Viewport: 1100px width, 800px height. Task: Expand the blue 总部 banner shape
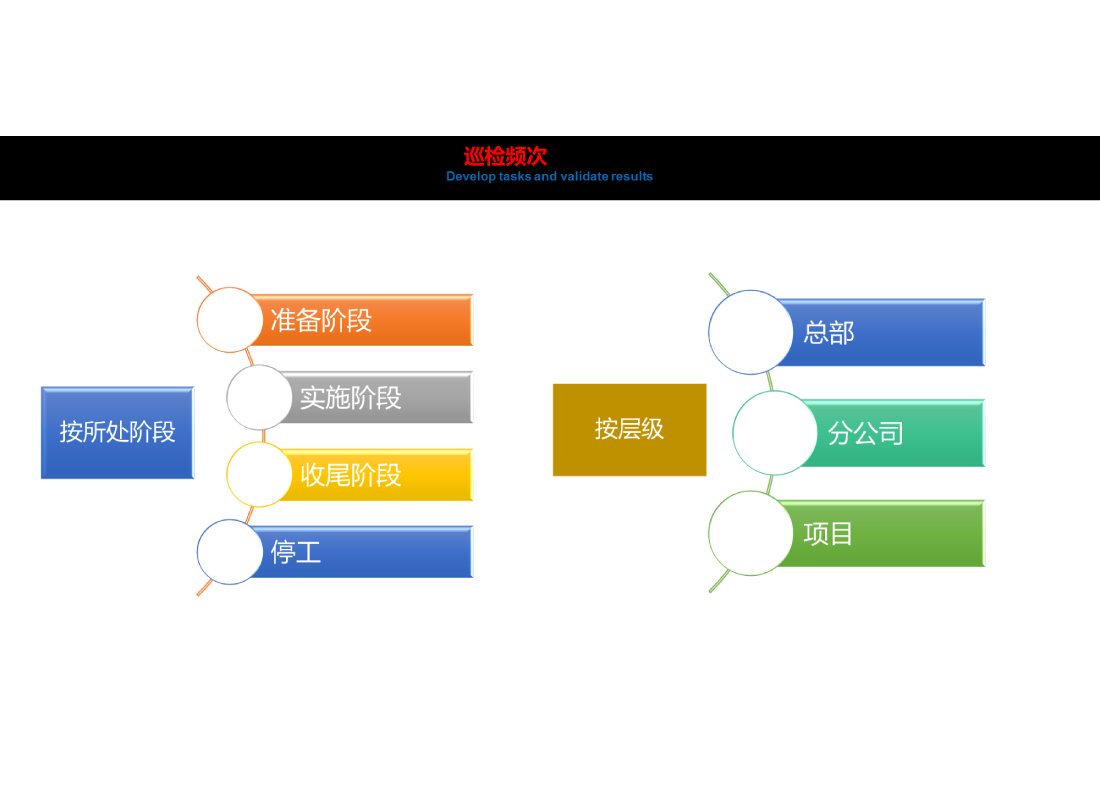point(890,332)
